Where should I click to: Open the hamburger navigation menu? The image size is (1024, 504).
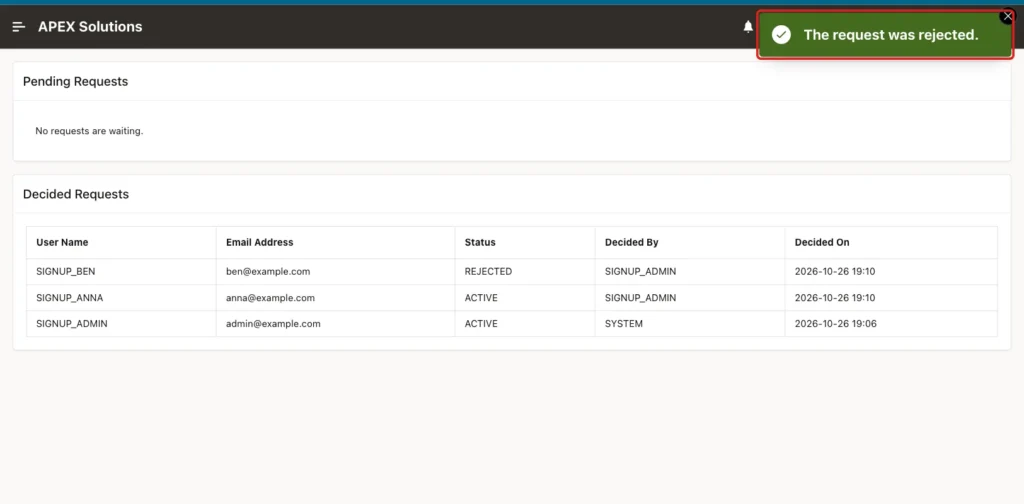coord(19,27)
